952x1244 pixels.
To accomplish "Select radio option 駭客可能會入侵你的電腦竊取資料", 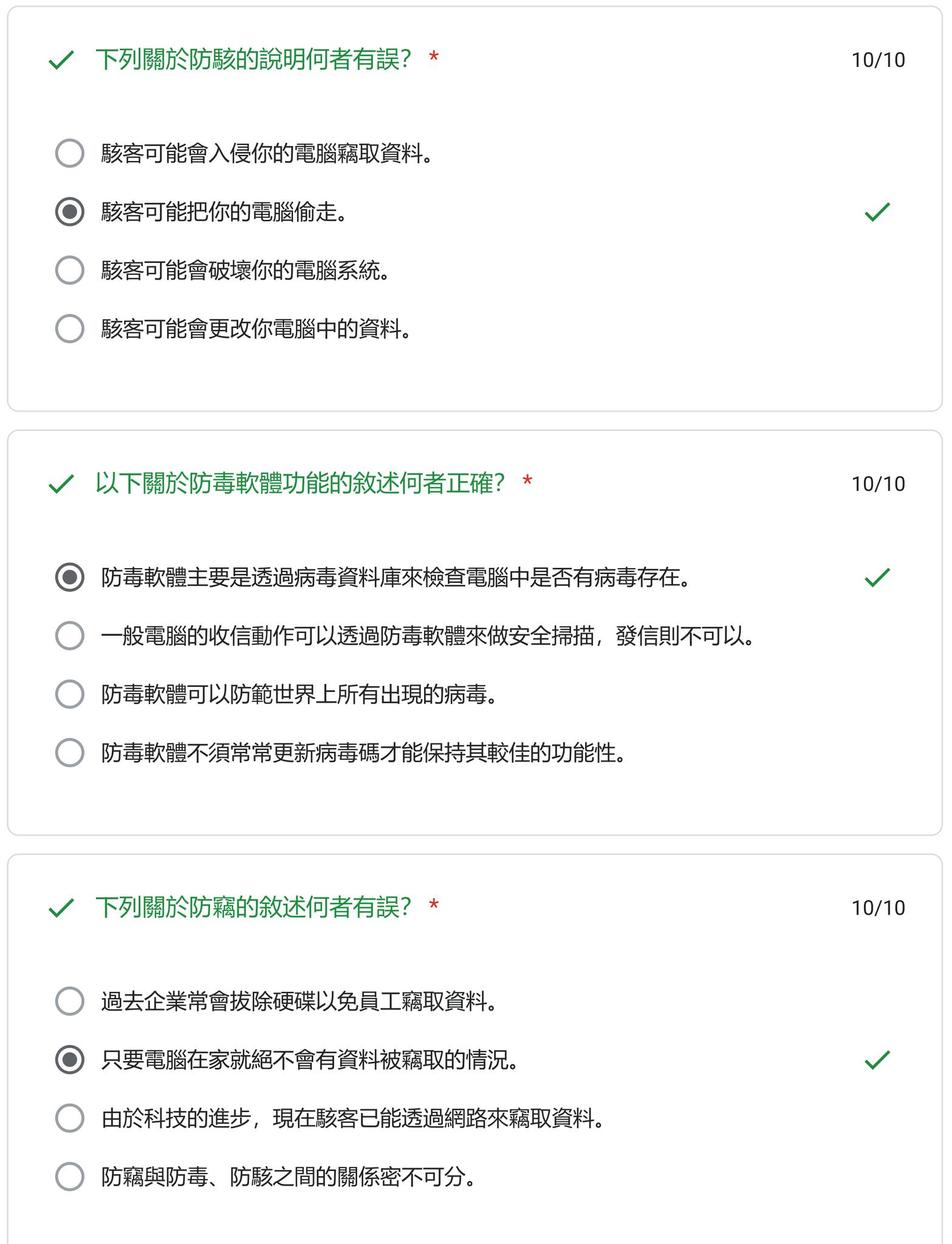I will click(x=69, y=153).
